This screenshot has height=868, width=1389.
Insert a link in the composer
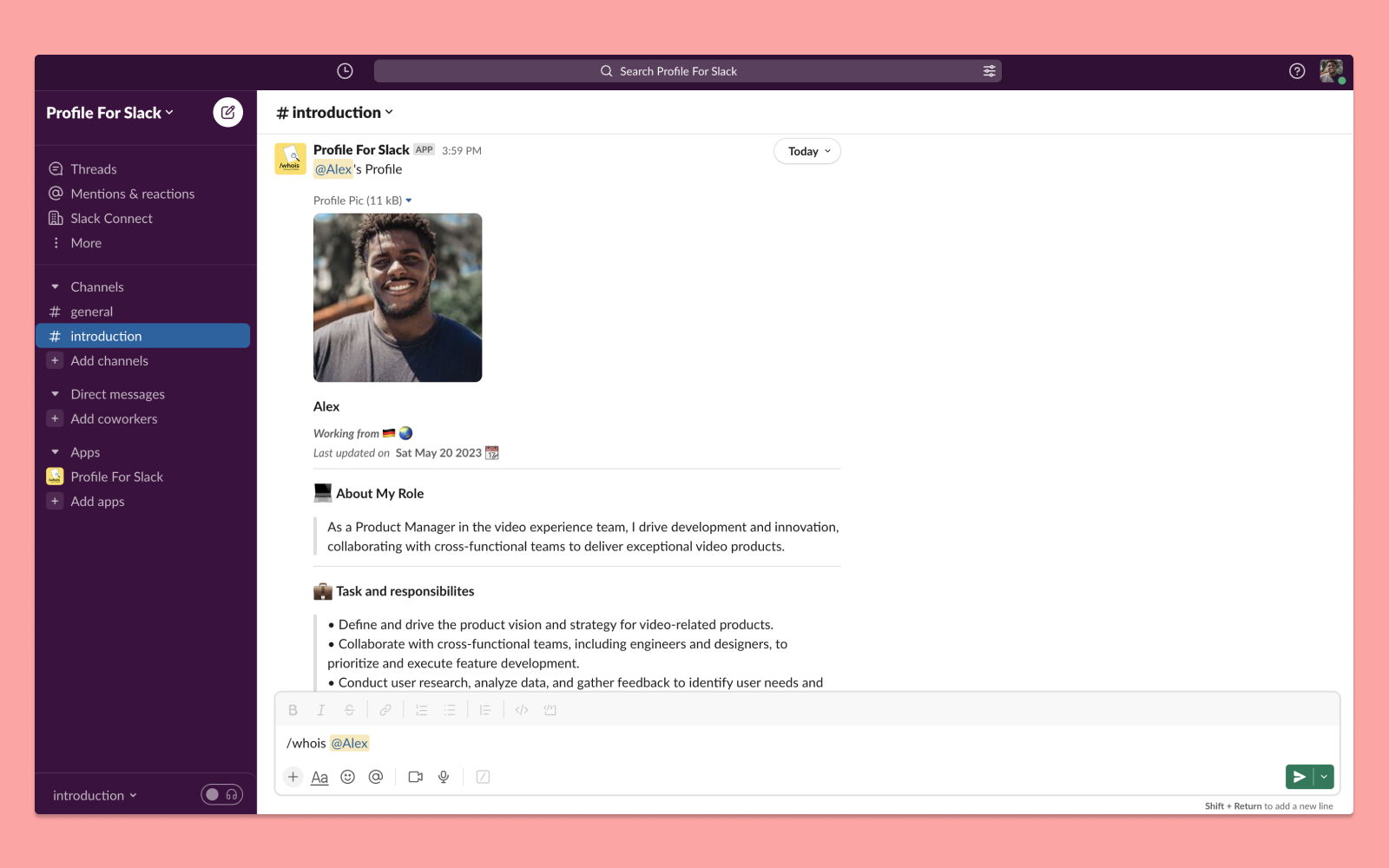385,710
